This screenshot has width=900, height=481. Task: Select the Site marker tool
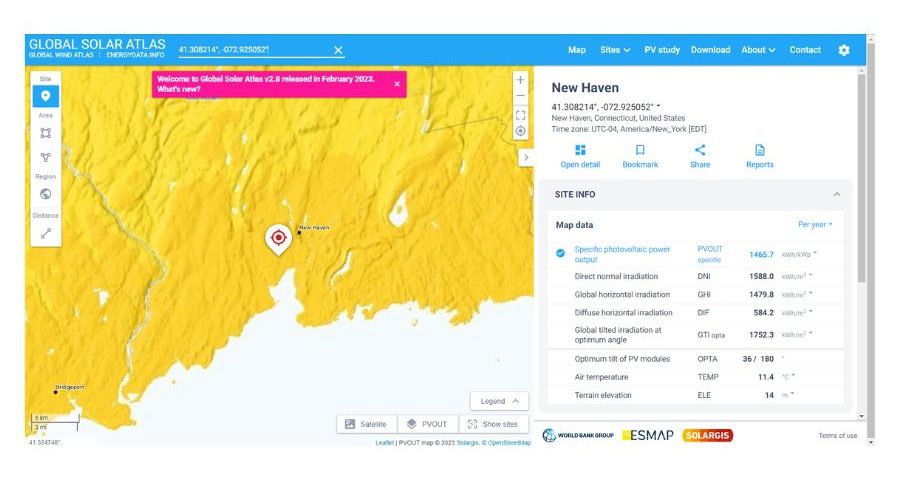(45, 96)
